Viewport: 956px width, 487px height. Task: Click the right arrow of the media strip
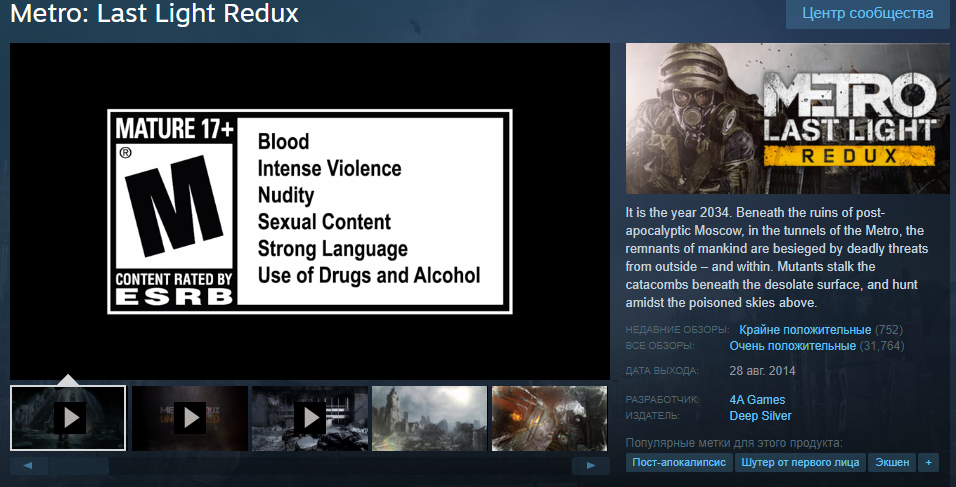click(x=591, y=466)
